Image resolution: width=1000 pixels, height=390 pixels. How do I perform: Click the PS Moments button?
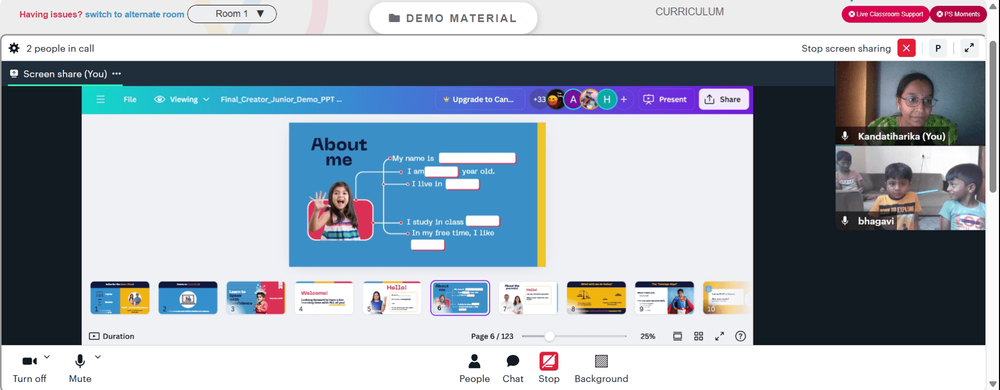pos(958,14)
